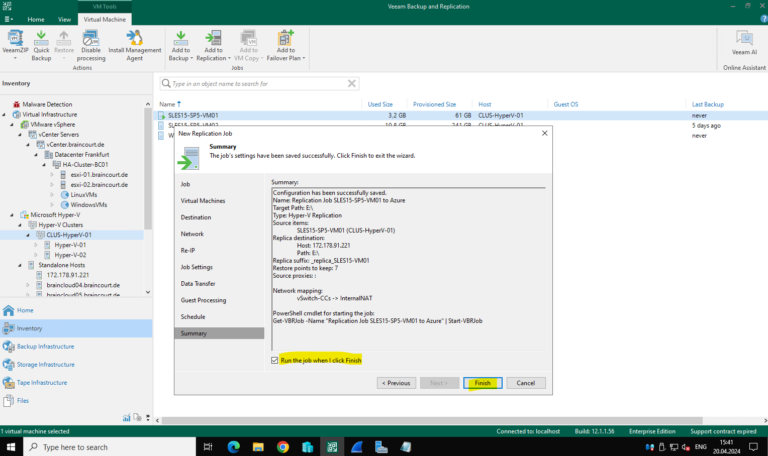Collapse the Virtual Infrastructure tree node
This screenshot has height=456, width=768.
point(4,115)
